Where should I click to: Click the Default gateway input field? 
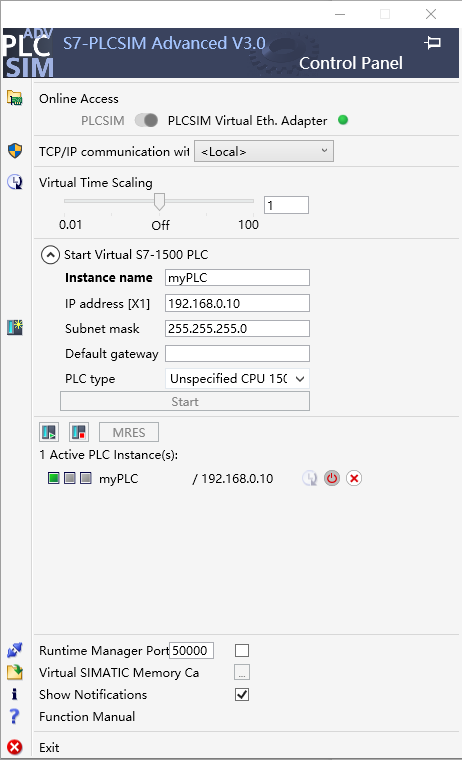tap(237, 353)
